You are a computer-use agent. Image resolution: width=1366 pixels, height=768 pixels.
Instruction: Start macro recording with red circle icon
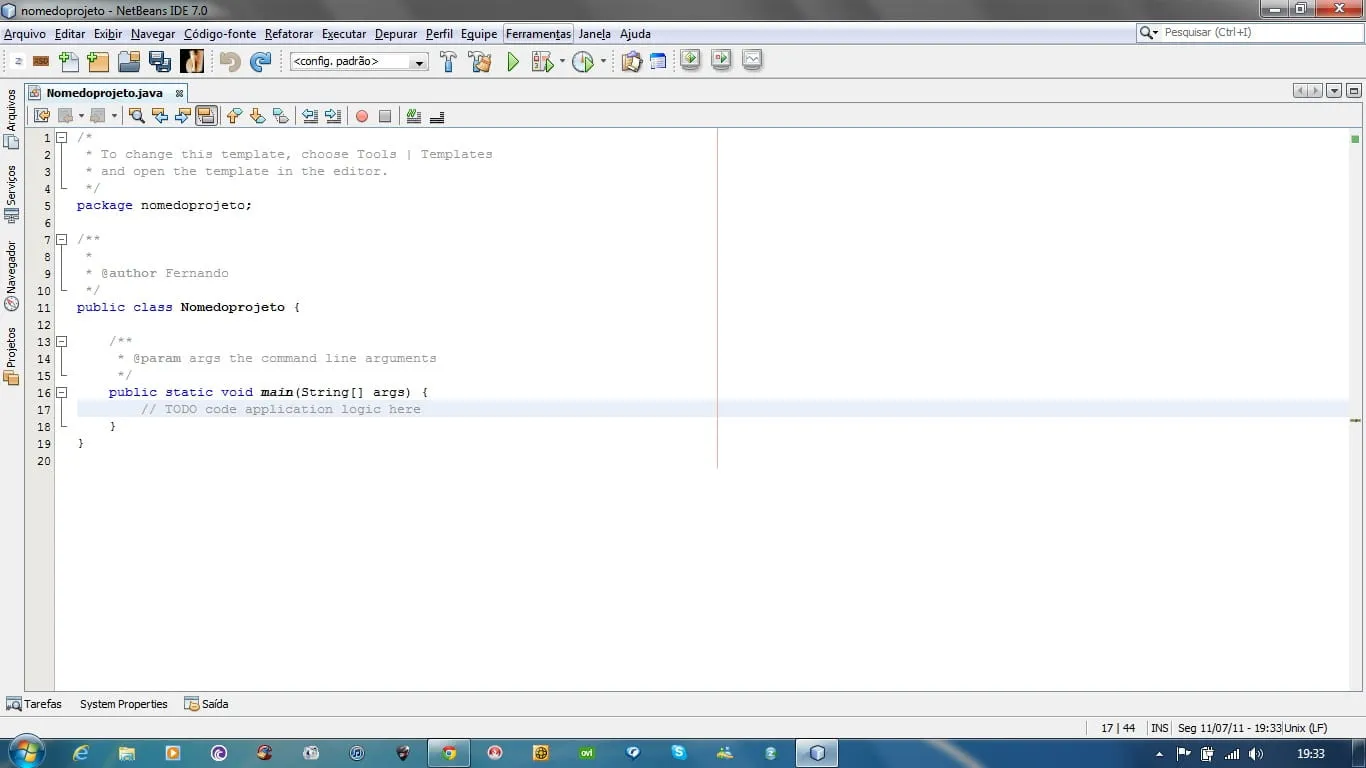click(362, 116)
